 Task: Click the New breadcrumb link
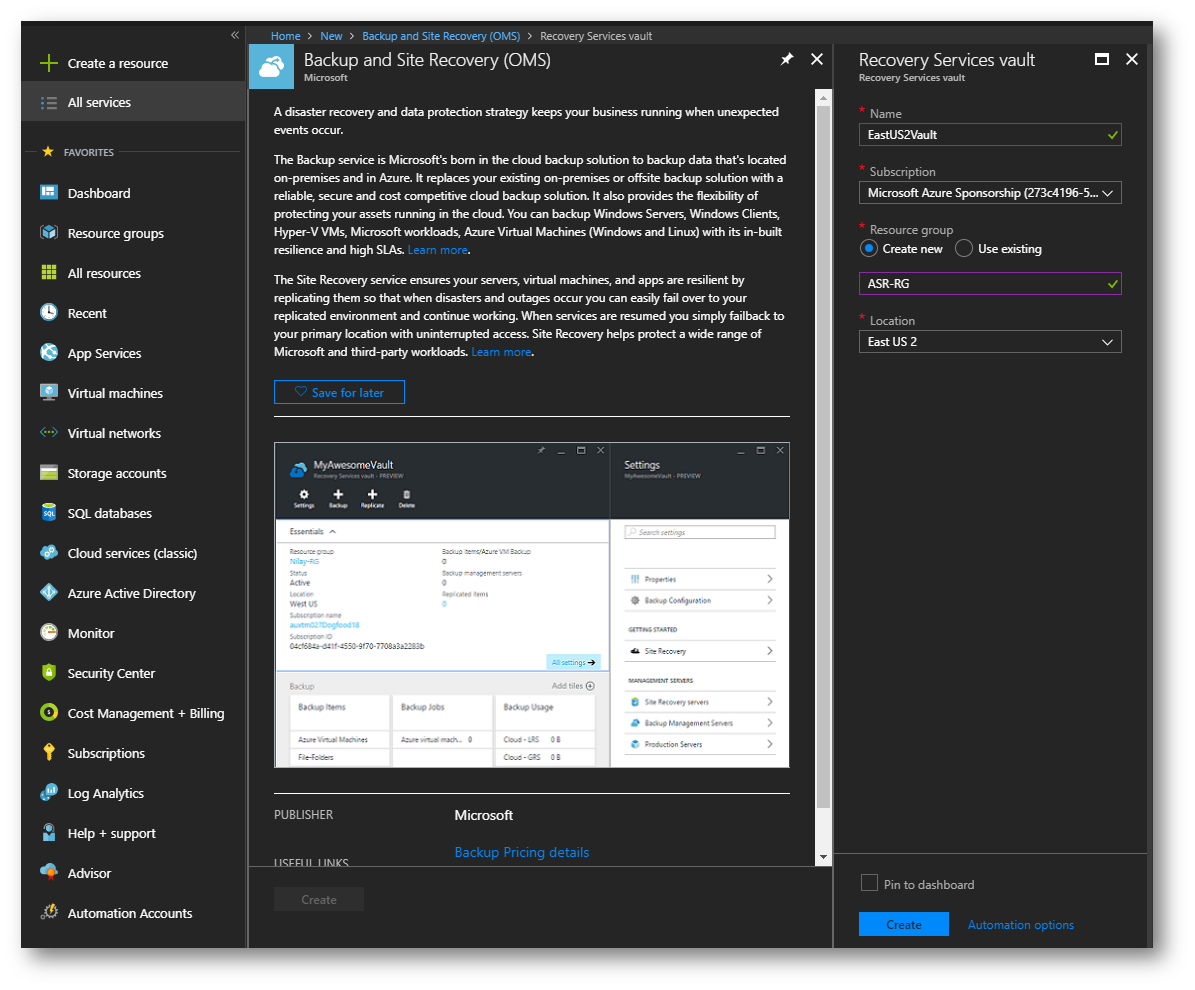[x=332, y=36]
